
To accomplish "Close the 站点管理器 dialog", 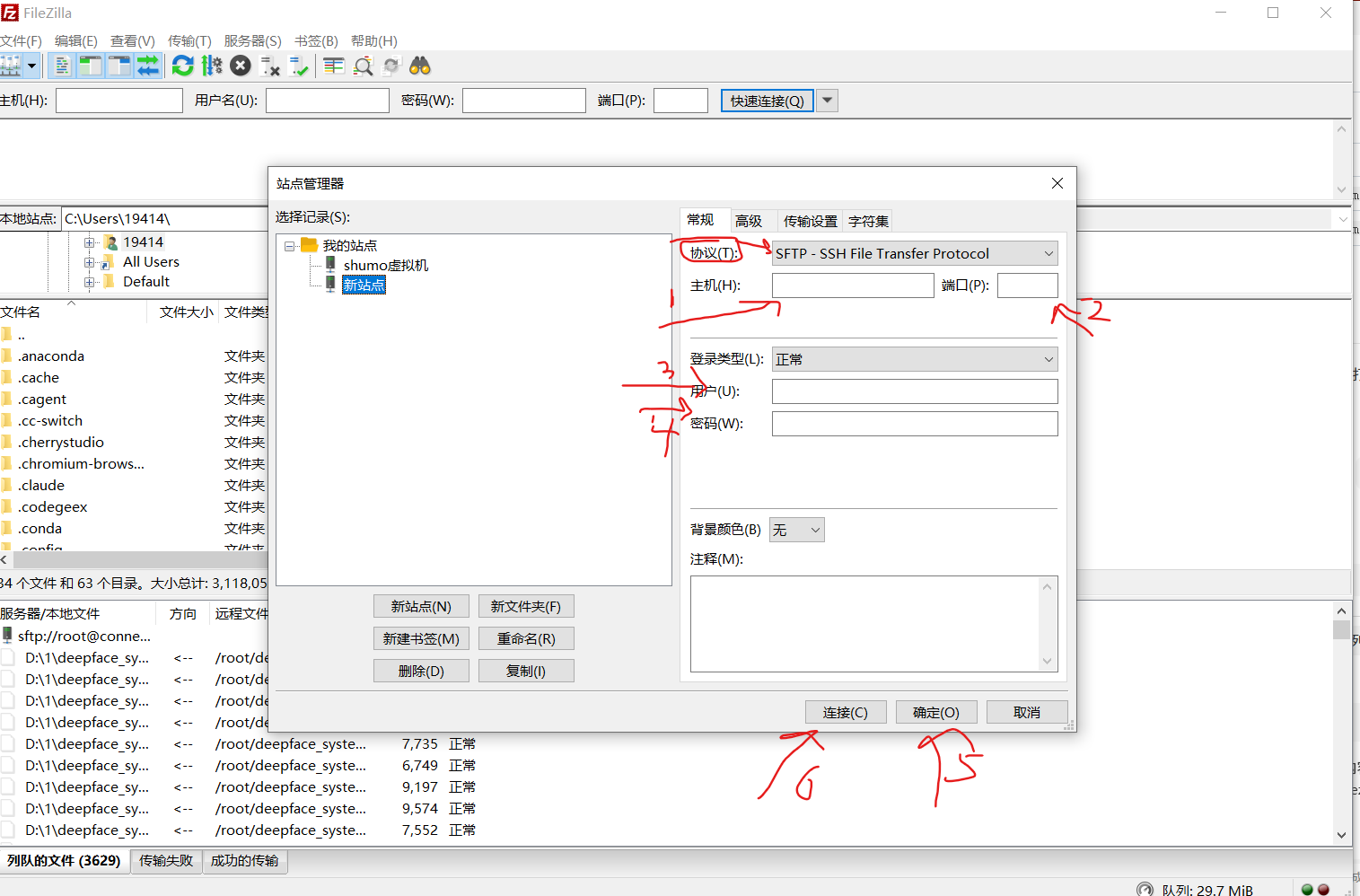I will (1057, 183).
